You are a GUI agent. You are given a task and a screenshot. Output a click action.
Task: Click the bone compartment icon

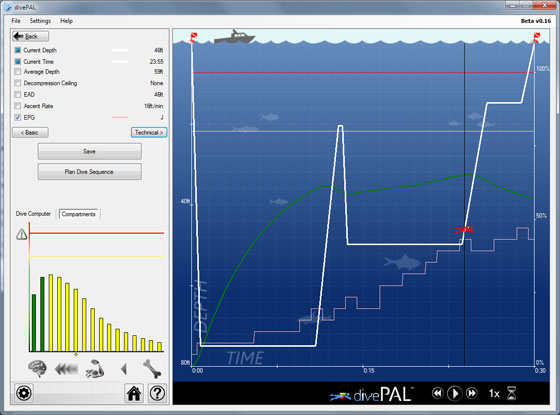pyautogui.click(x=152, y=369)
